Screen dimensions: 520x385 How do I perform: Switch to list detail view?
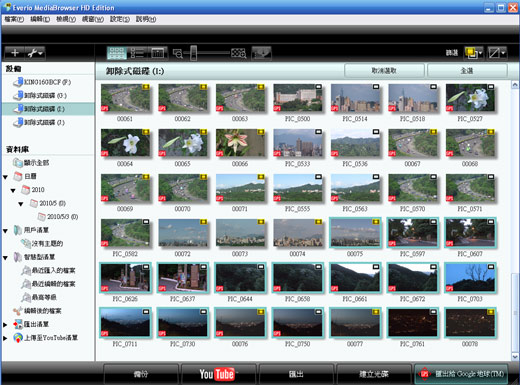click(137, 53)
